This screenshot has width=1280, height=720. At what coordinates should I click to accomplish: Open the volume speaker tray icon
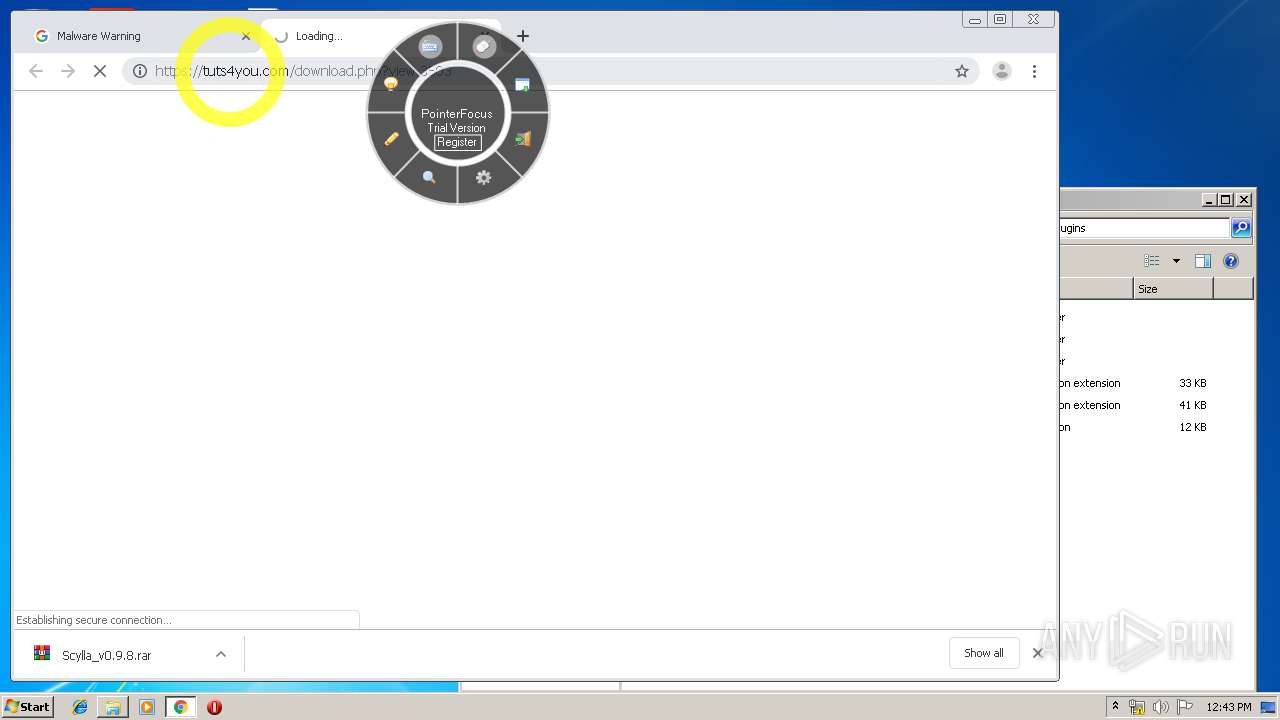click(1161, 706)
